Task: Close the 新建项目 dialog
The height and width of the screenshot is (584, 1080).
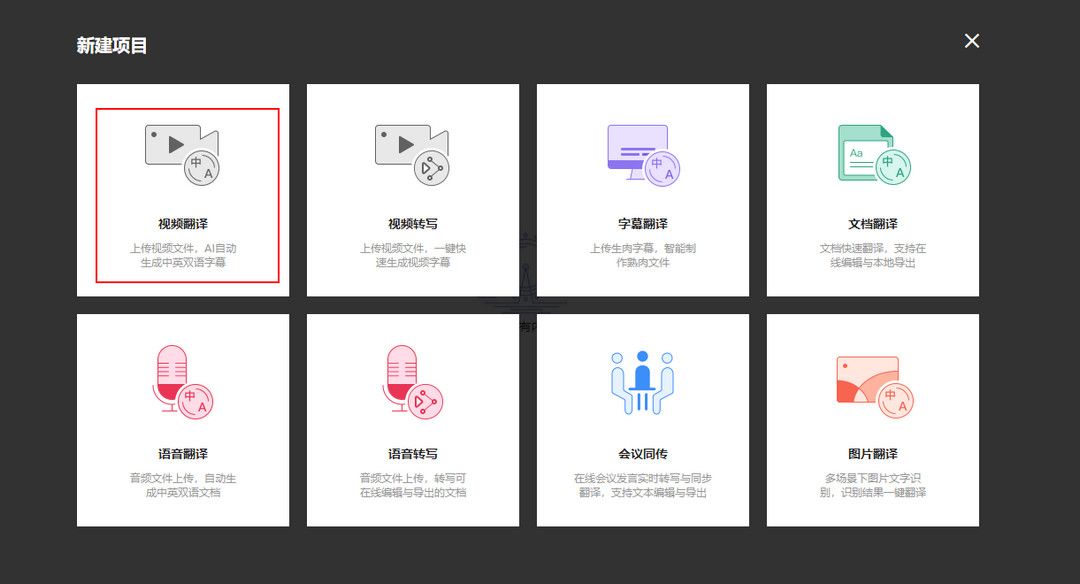Action: point(972,41)
